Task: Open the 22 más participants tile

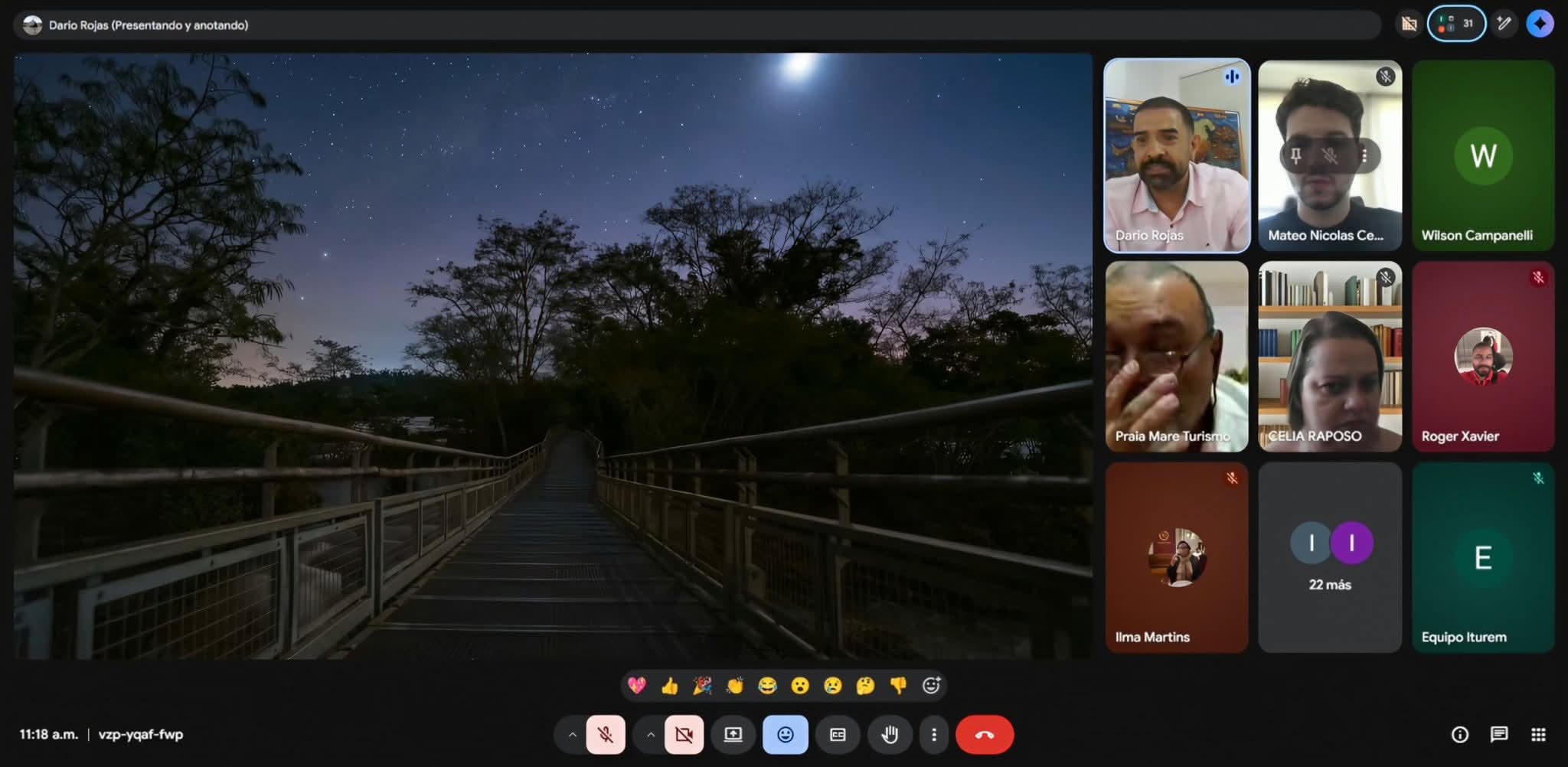Action: tap(1330, 557)
